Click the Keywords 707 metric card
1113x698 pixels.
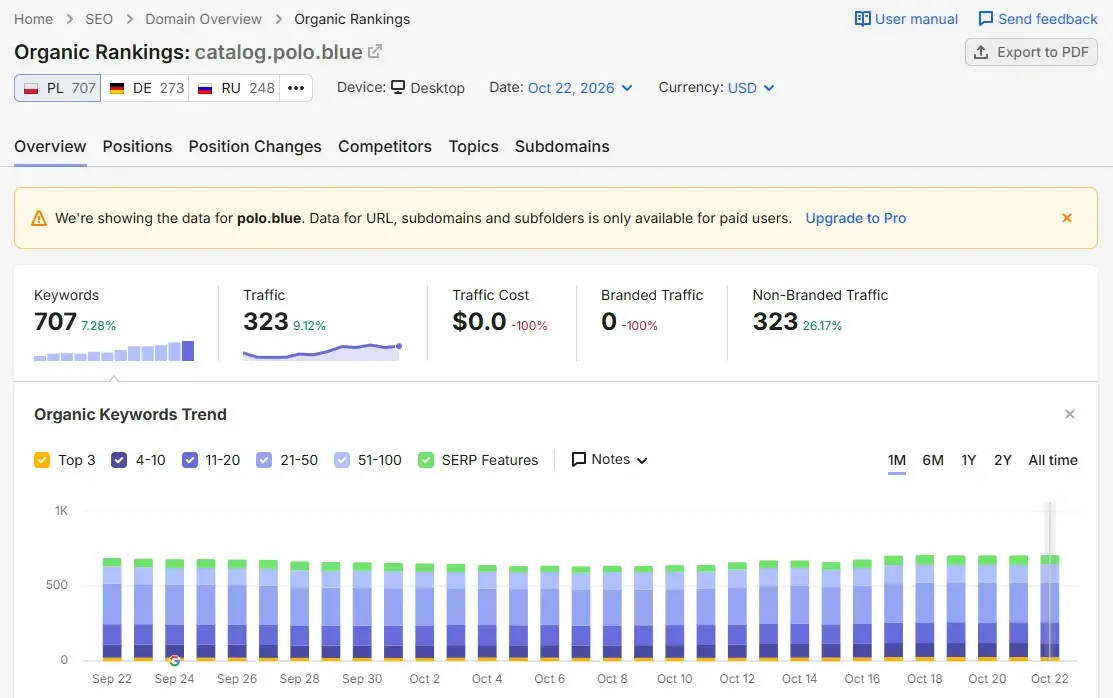[x=116, y=324]
